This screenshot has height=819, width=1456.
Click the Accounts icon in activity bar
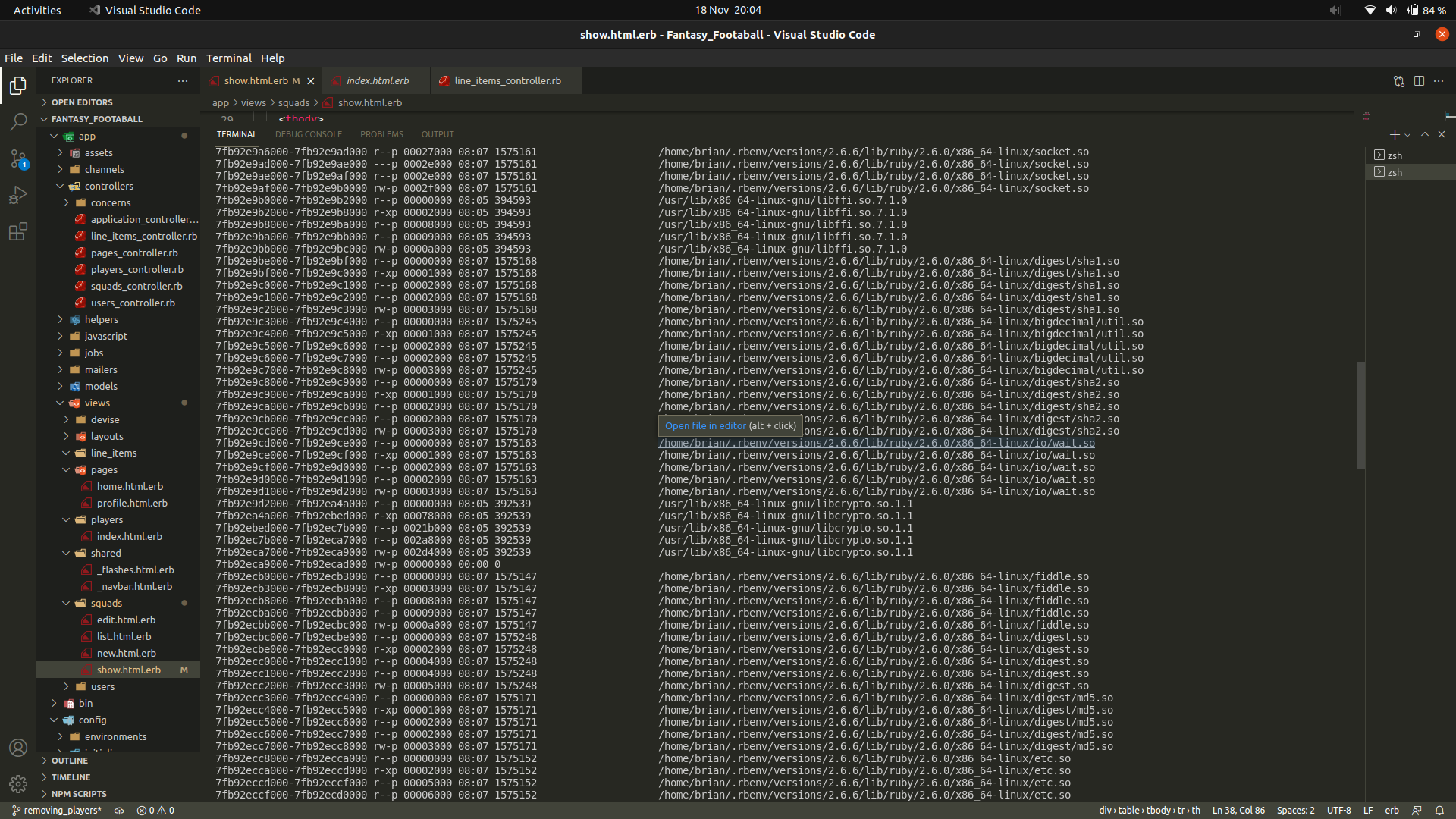[x=18, y=748]
